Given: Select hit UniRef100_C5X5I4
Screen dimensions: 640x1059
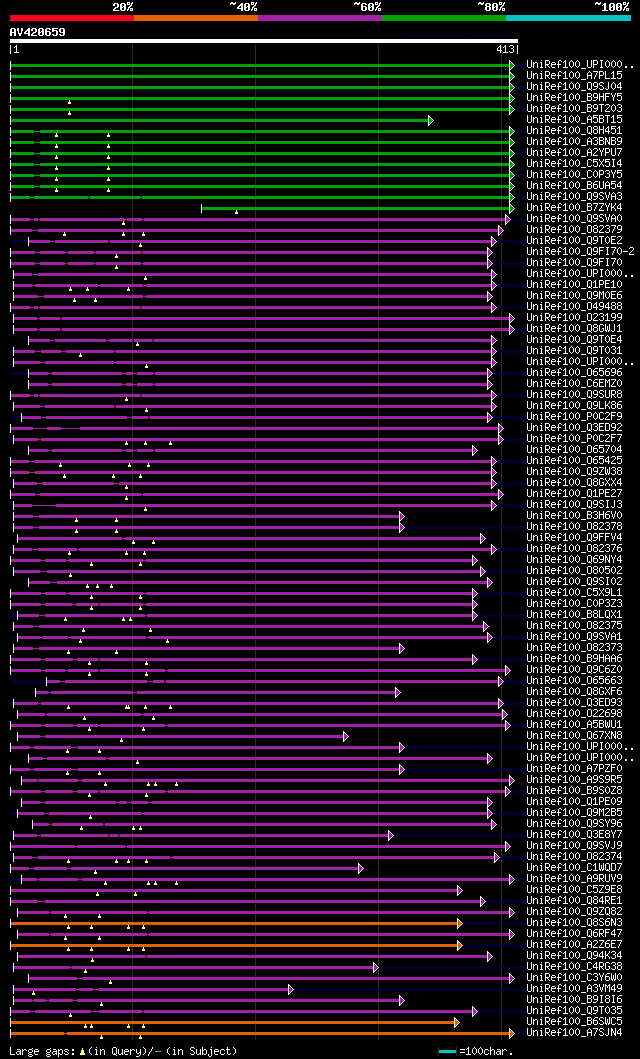Looking at the screenshot, I should 575,163.
